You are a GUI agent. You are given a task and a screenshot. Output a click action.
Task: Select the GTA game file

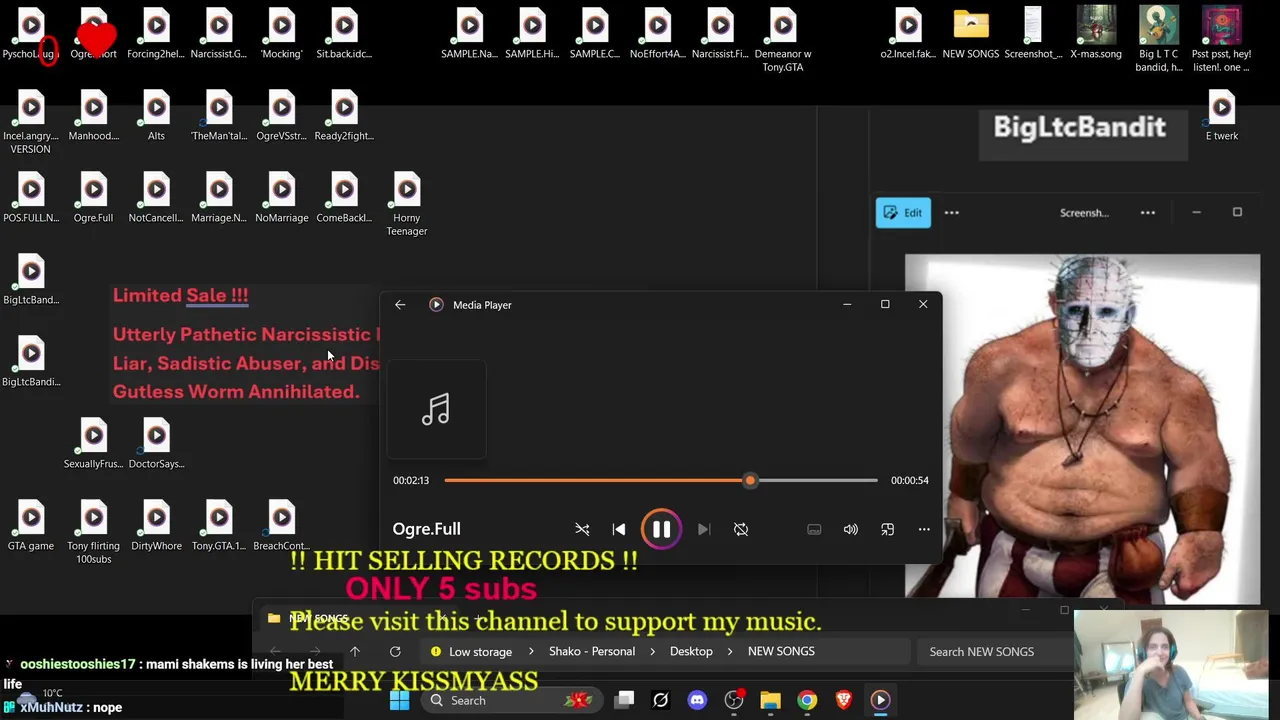click(x=31, y=526)
